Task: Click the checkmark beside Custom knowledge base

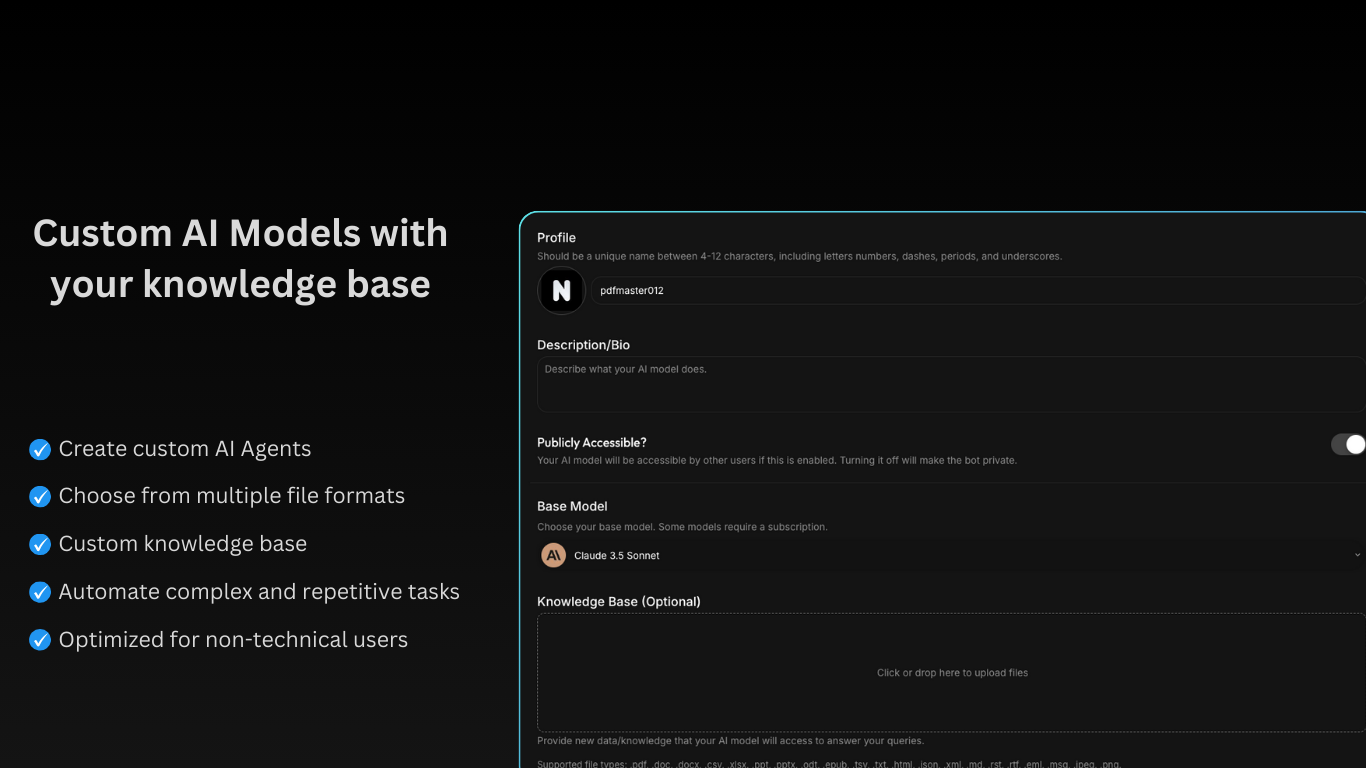Action: 40,545
